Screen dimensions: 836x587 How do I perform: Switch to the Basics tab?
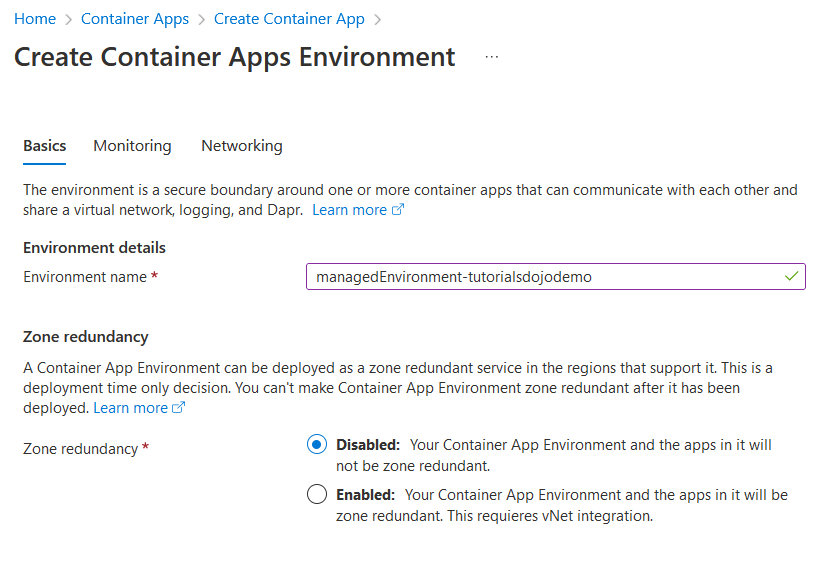[44, 146]
